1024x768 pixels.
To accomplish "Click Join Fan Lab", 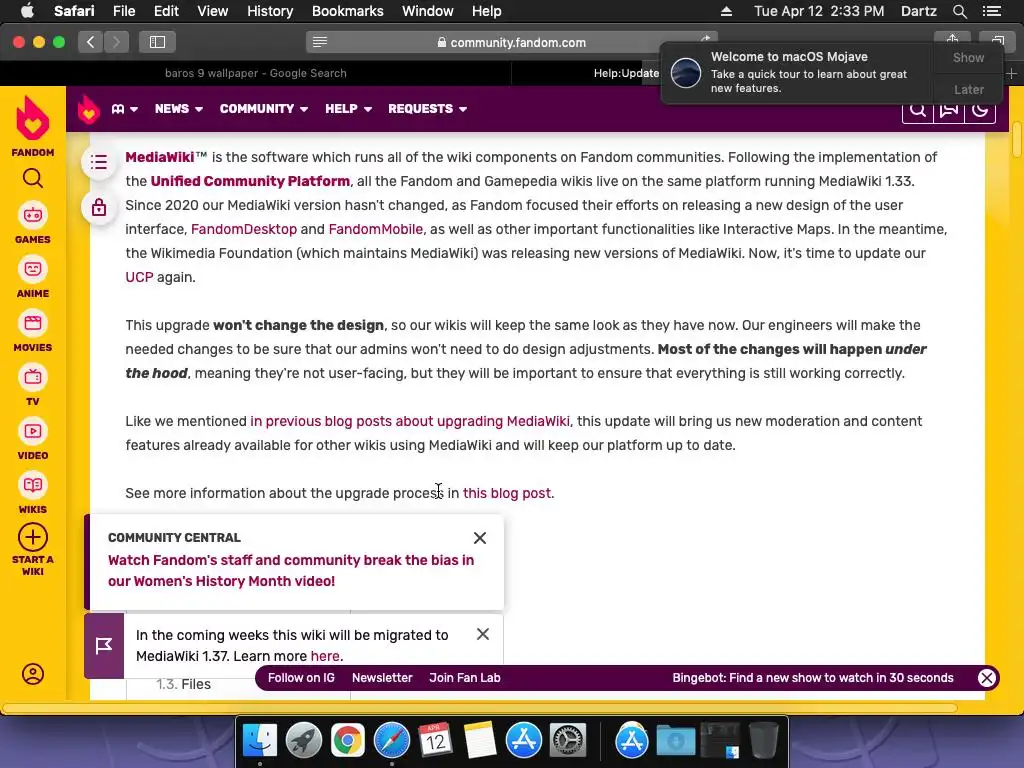I will coord(464,678).
